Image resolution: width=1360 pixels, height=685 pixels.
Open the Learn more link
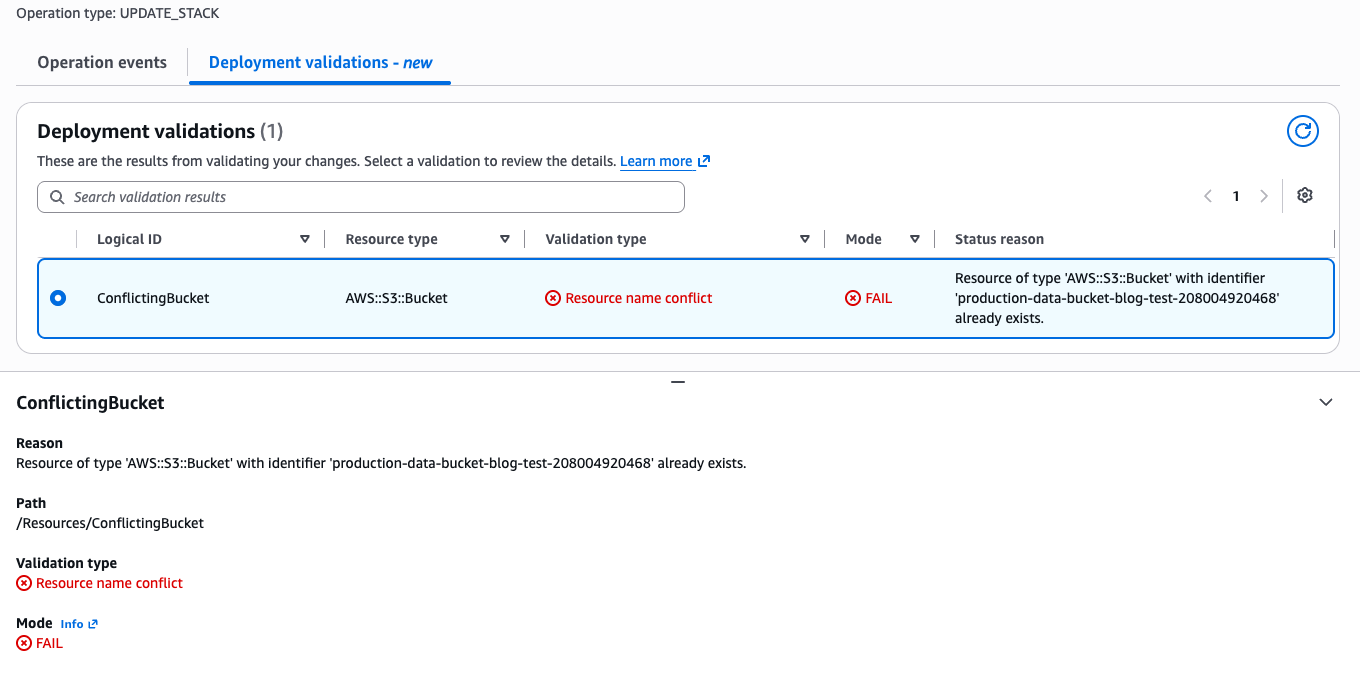[x=665, y=161]
